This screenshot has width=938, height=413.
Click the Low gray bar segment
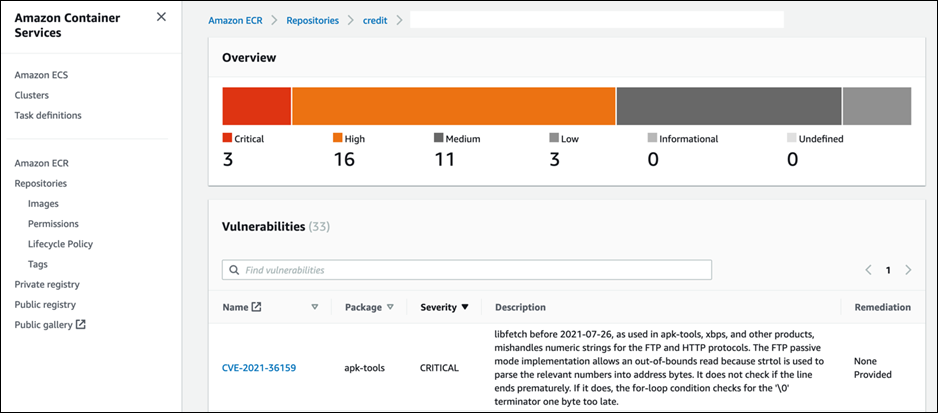click(877, 106)
